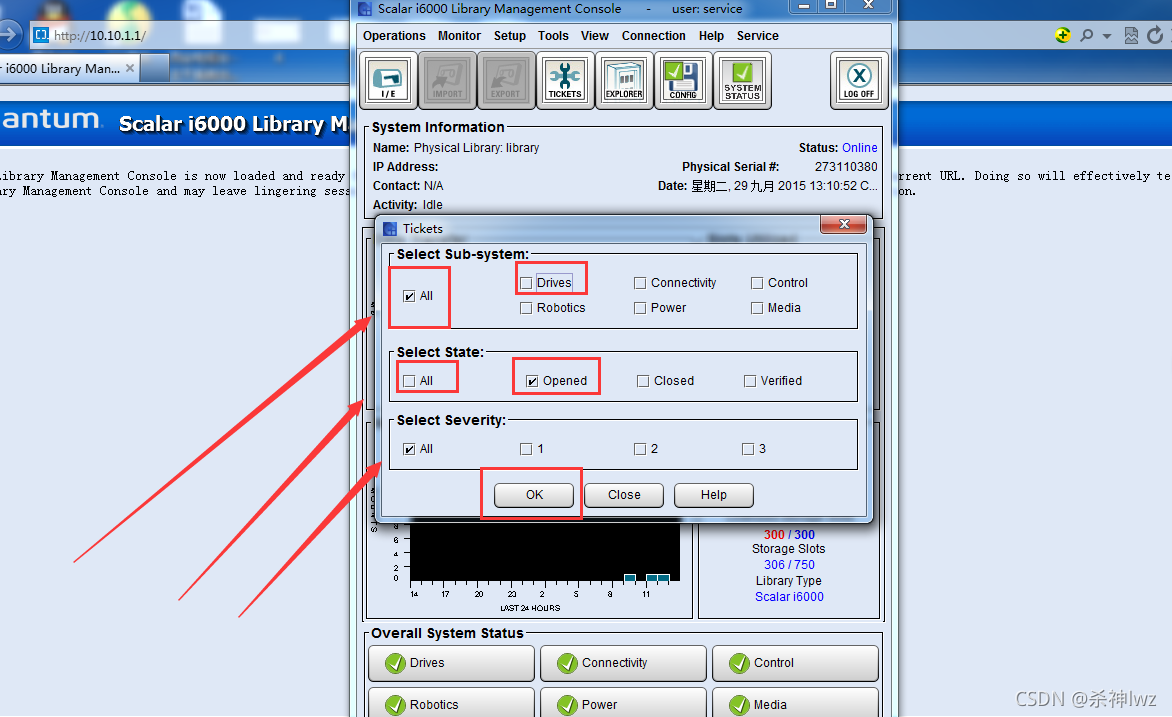The image size is (1172, 717).
Task: Click the Close button in Tickets dialog
Action: (624, 495)
